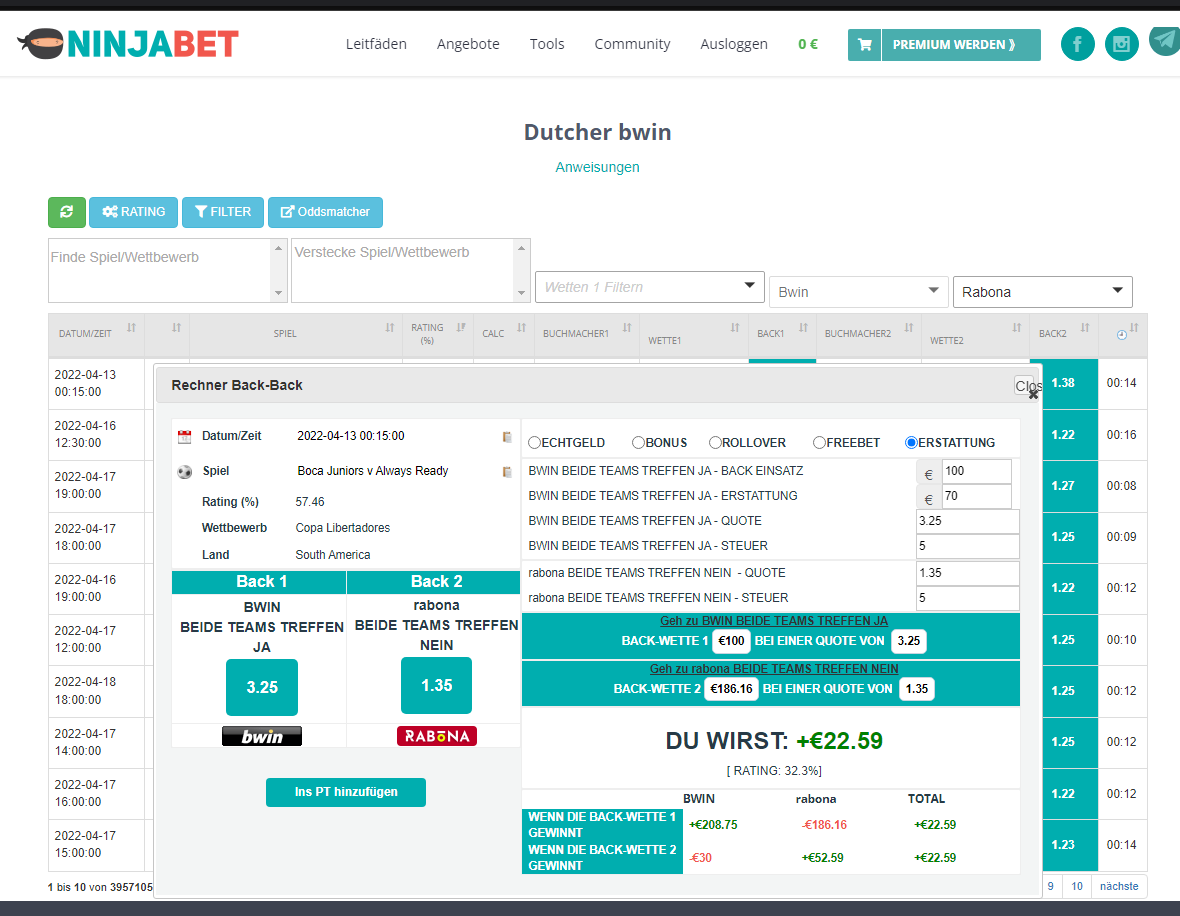Select the ERSTATTUNG radio option
This screenshot has width=1180, height=916.
911,443
